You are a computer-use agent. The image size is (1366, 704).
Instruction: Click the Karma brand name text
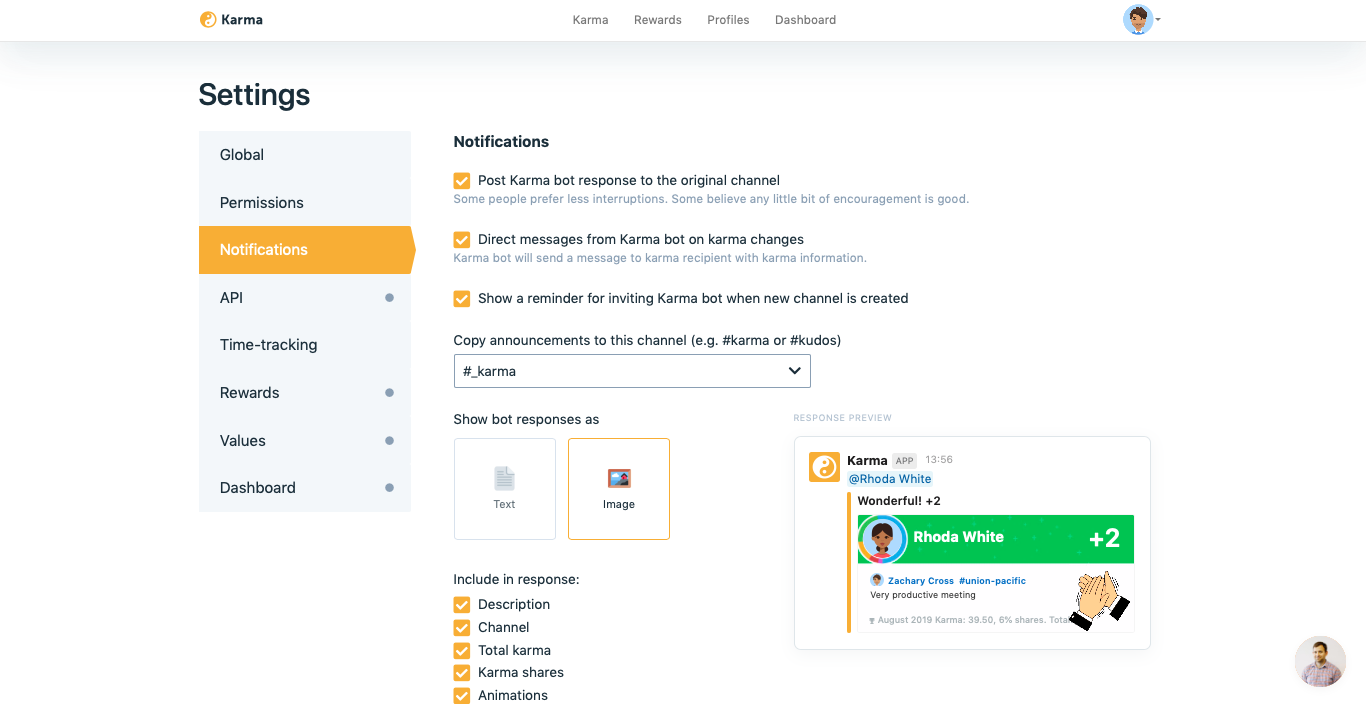[x=243, y=20]
